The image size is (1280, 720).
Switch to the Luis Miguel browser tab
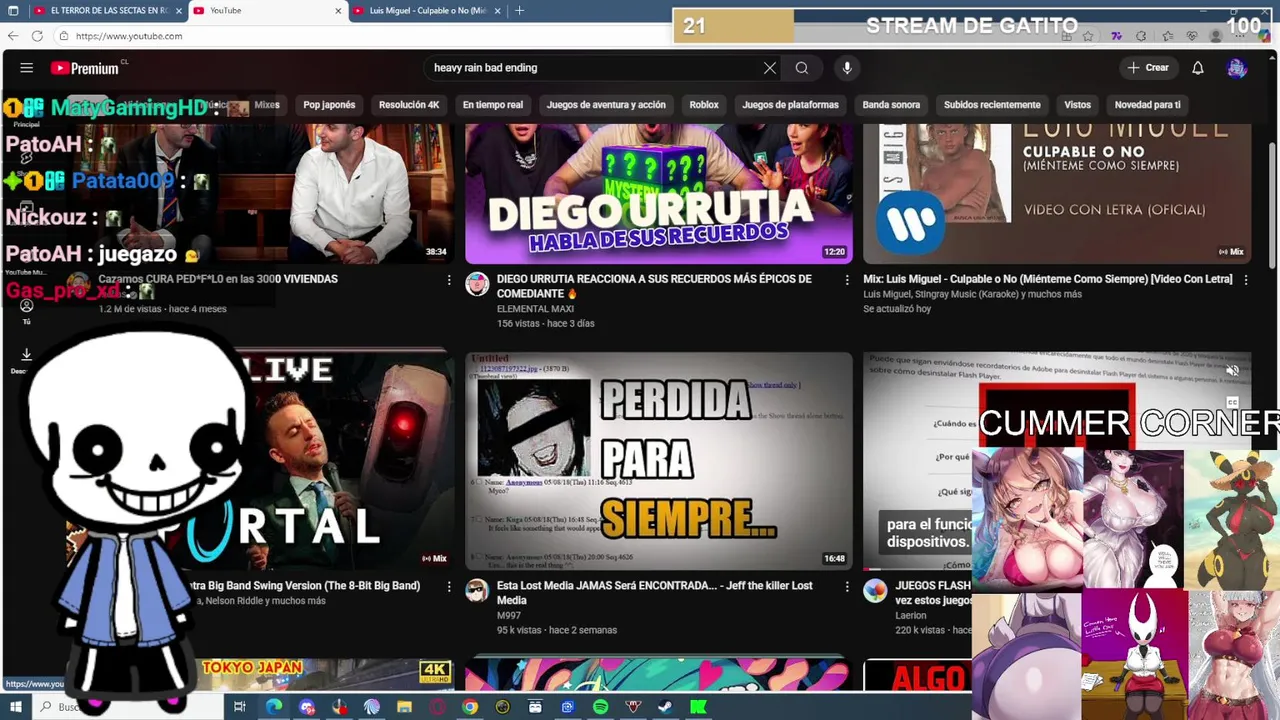click(428, 11)
